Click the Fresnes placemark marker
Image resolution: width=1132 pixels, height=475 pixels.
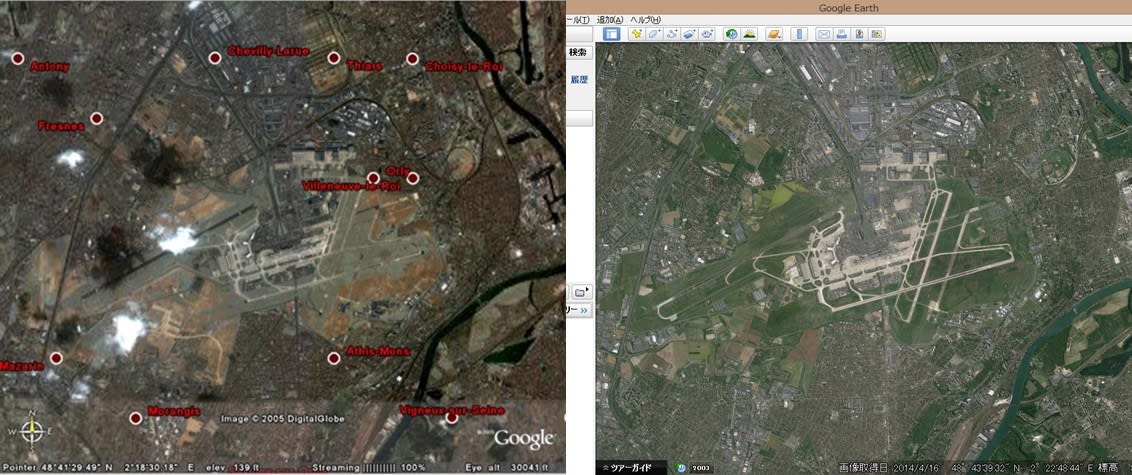(97, 118)
